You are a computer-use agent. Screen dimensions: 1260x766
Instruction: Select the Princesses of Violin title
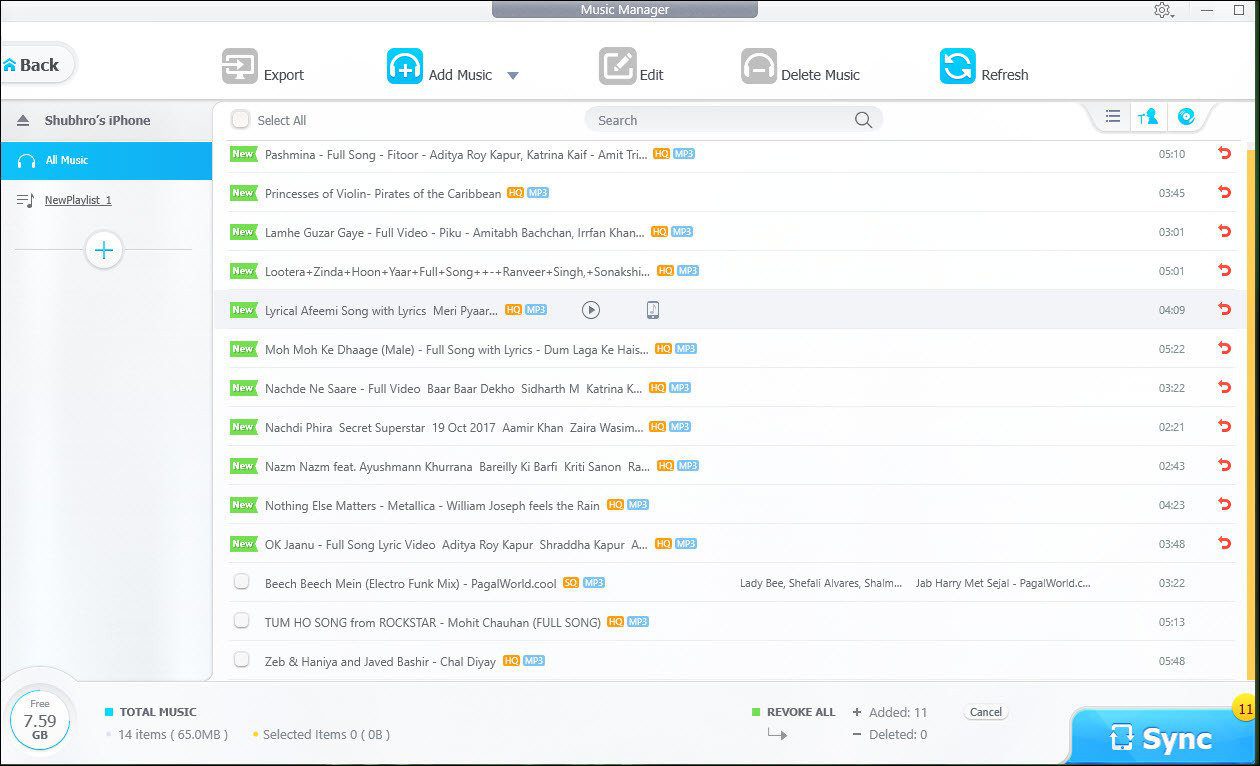383,194
